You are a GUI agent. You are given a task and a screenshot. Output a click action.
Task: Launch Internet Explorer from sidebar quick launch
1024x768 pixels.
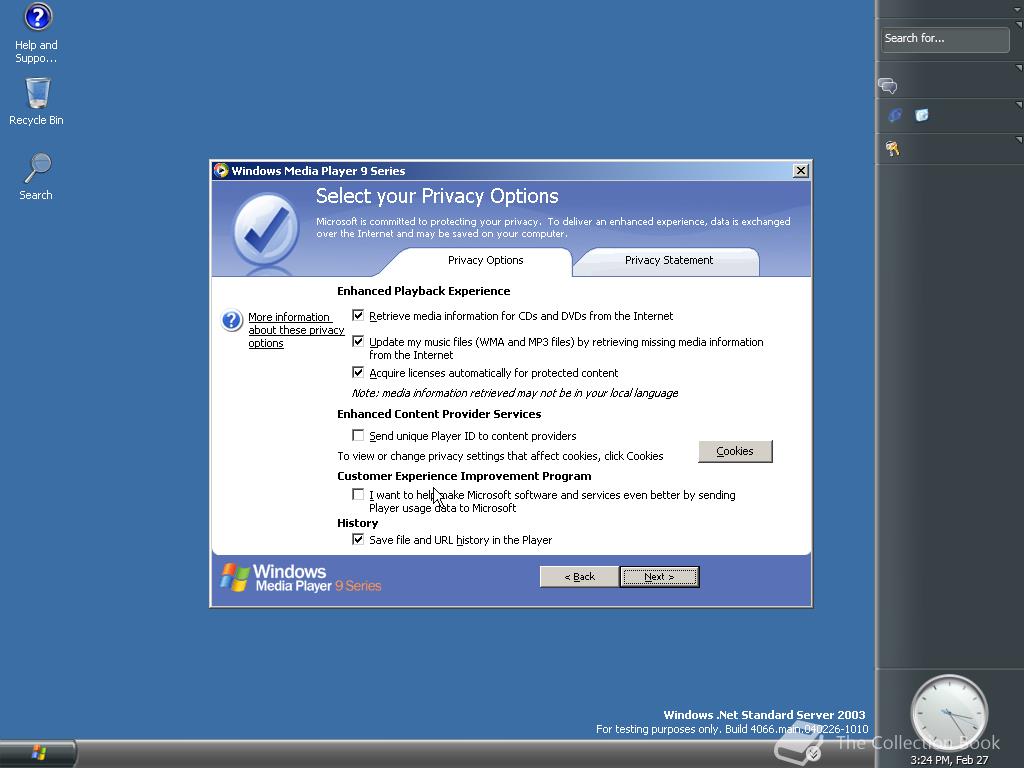point(895,116)
